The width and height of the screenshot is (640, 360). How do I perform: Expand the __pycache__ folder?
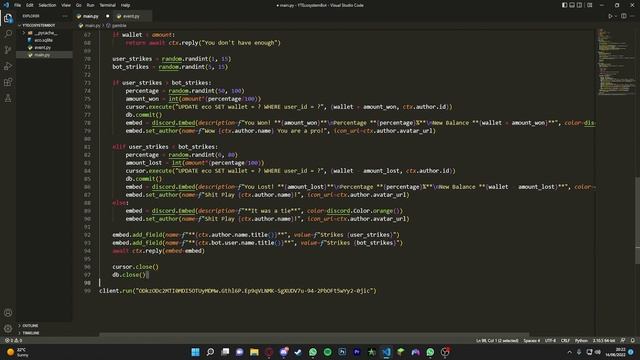pos(43,33)
